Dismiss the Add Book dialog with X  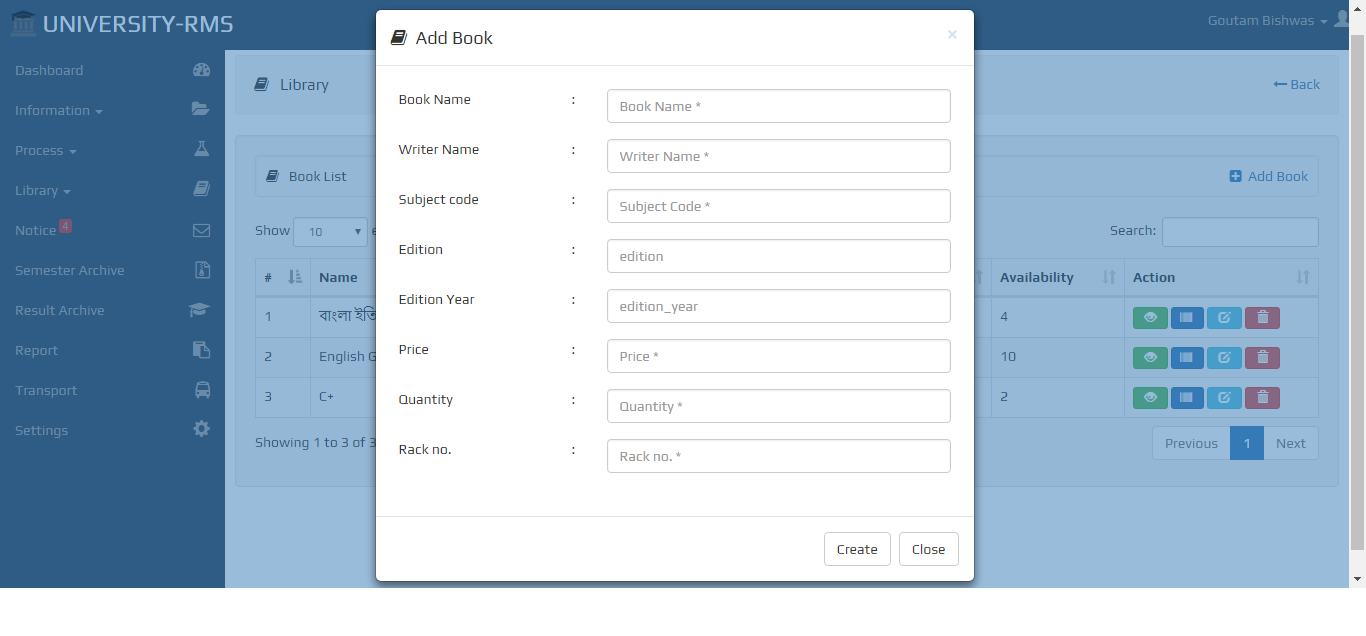click(952, 35)
